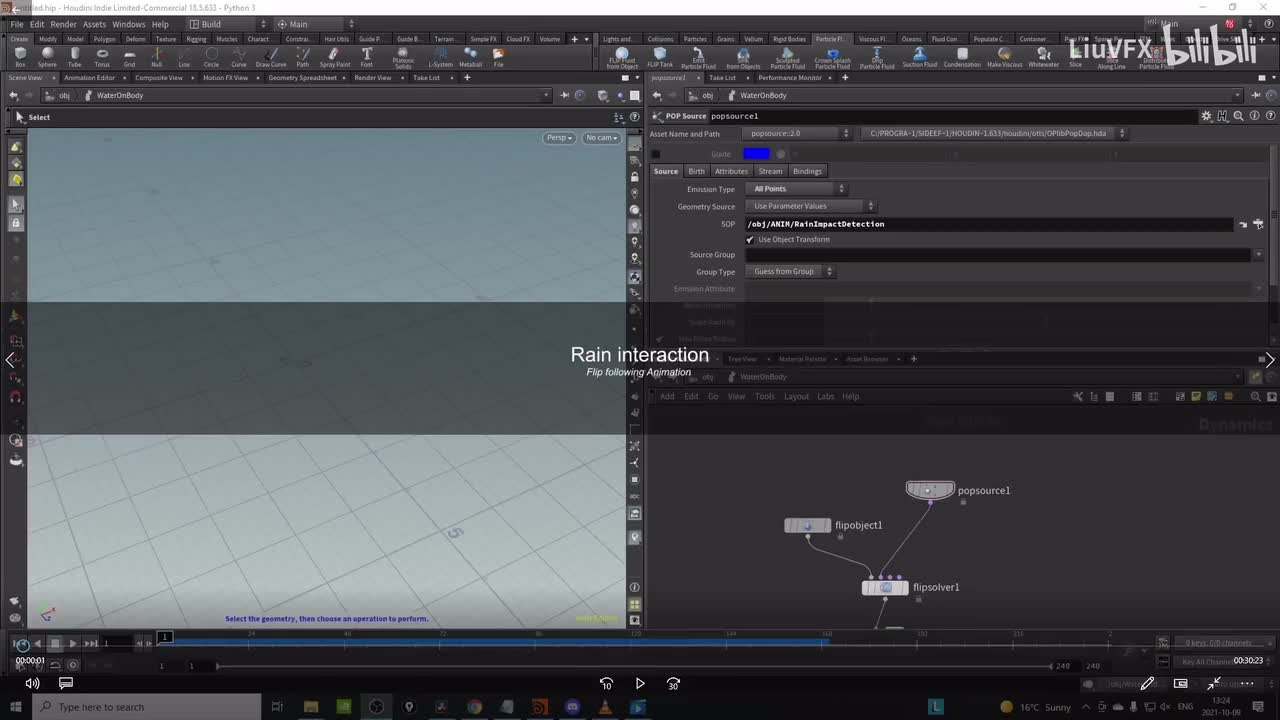Click the Emit Particle Fluid shelf tool

click(698, 58)
